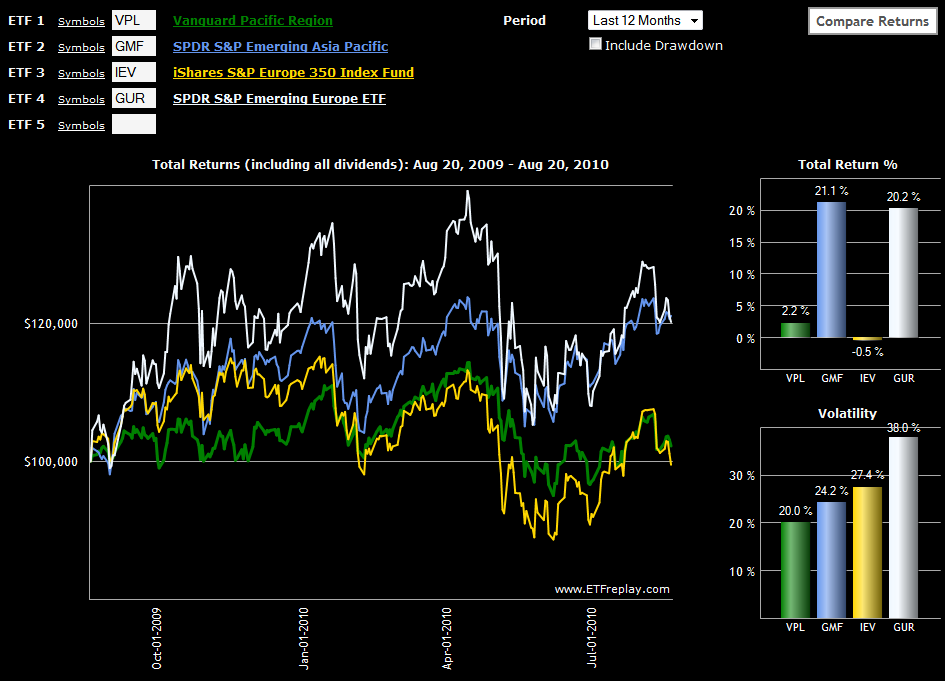
Task: Click the VPL 2.2% total return bar
Action: [795, 330]
